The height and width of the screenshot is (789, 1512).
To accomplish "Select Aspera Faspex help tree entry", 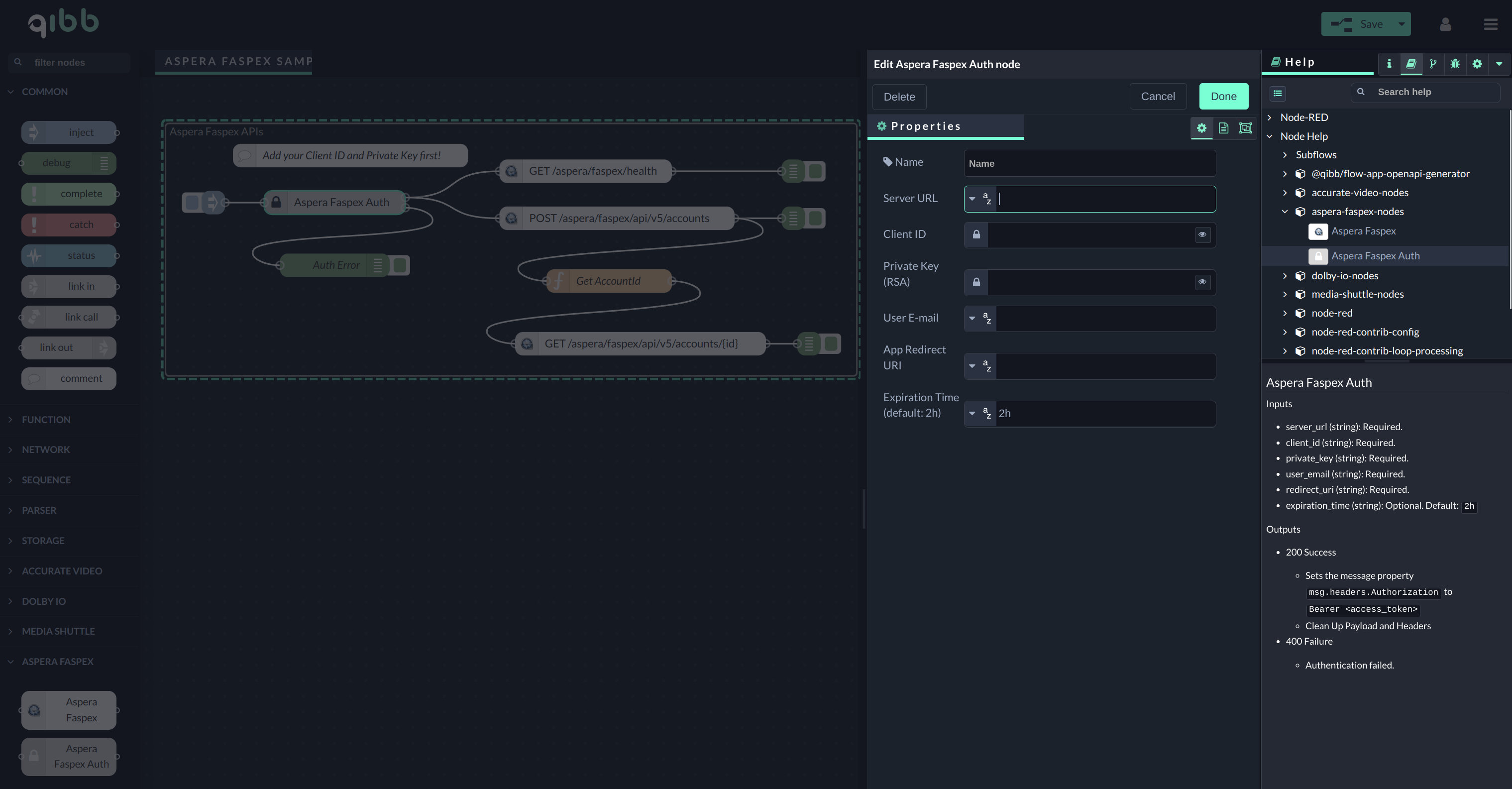I will point(1363,231).
